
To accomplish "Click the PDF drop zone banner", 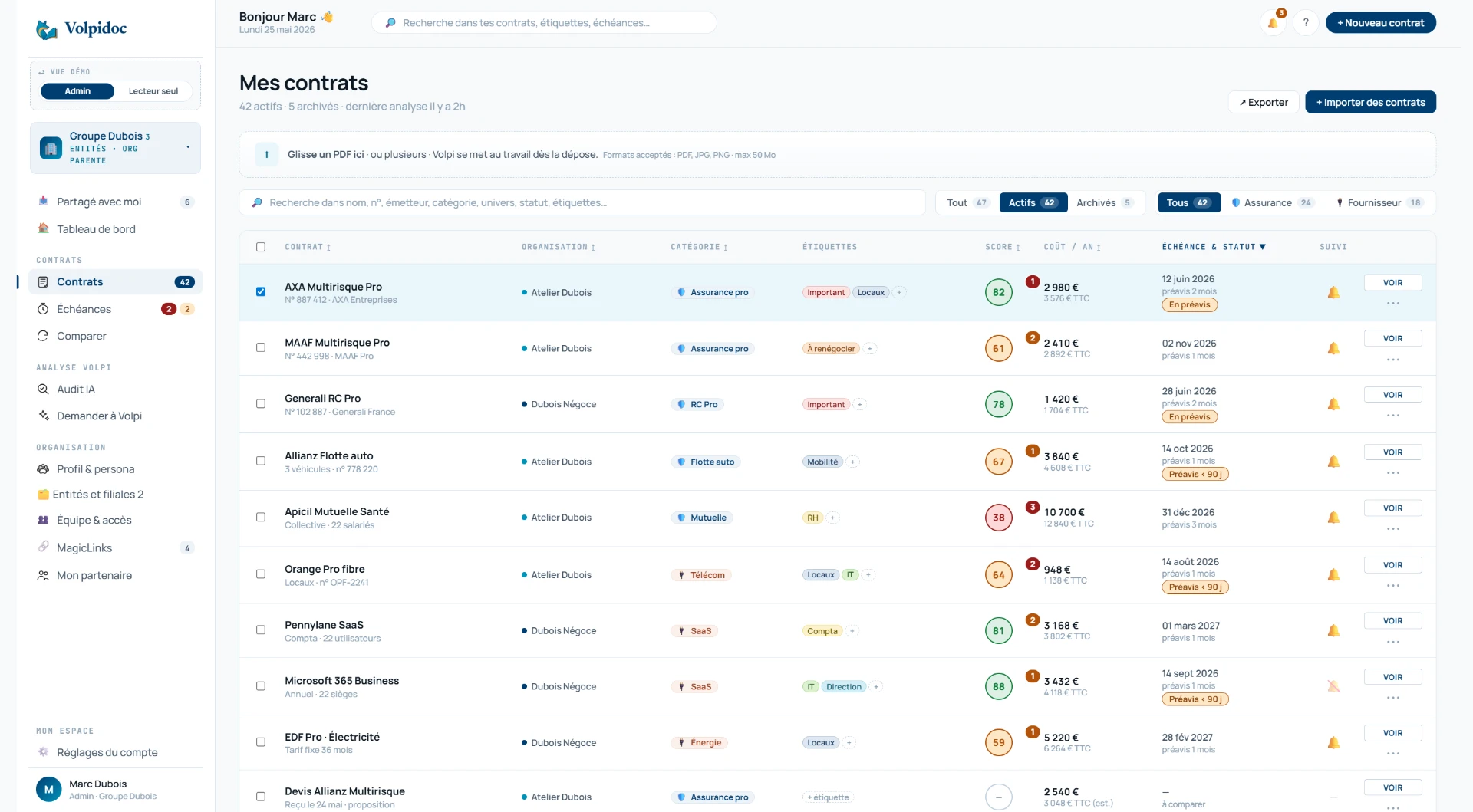I will pyautogui.click(x=837, y=155).
